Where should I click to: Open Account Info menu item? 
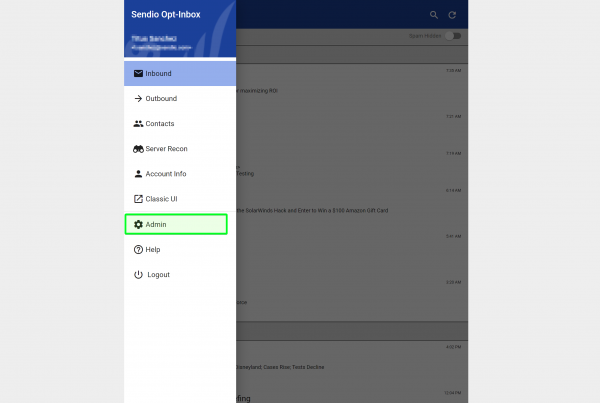(180, 174)
